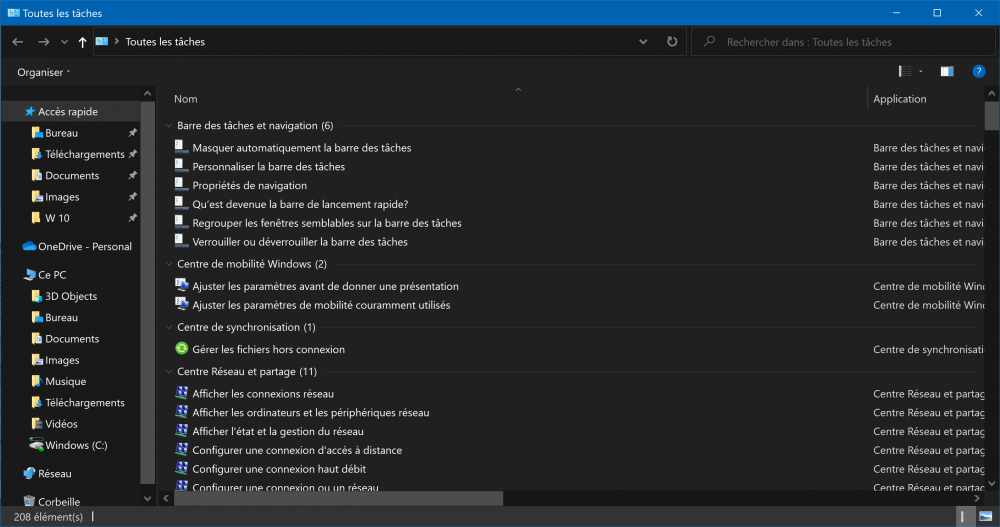Open the Help question mark icon
The image size is (1000, 527).
(x=979, y=72)
